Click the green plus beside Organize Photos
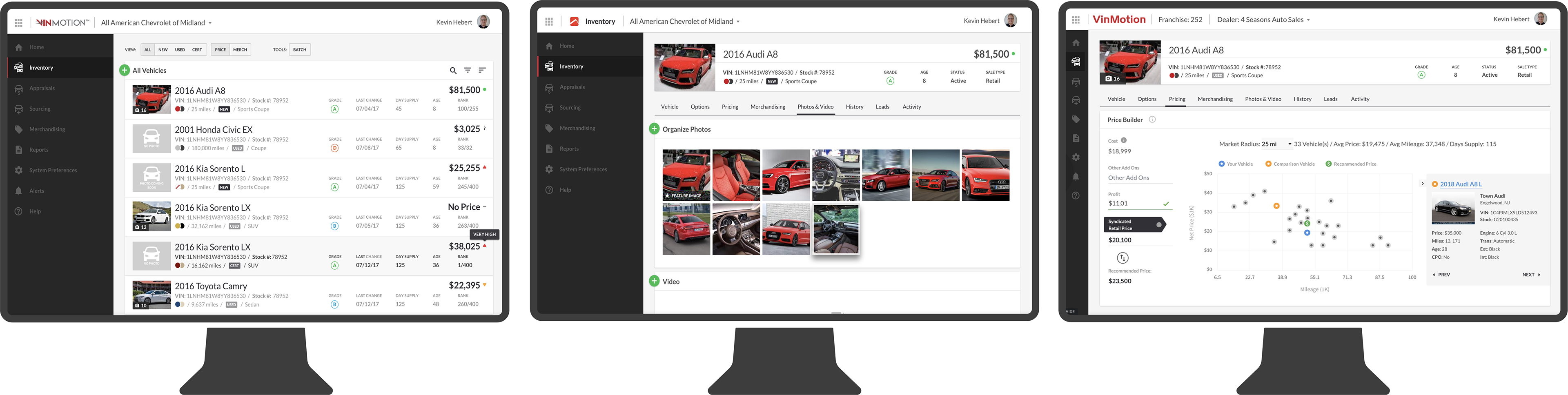This screenshot has height=395, width=1568. point(654,129)
